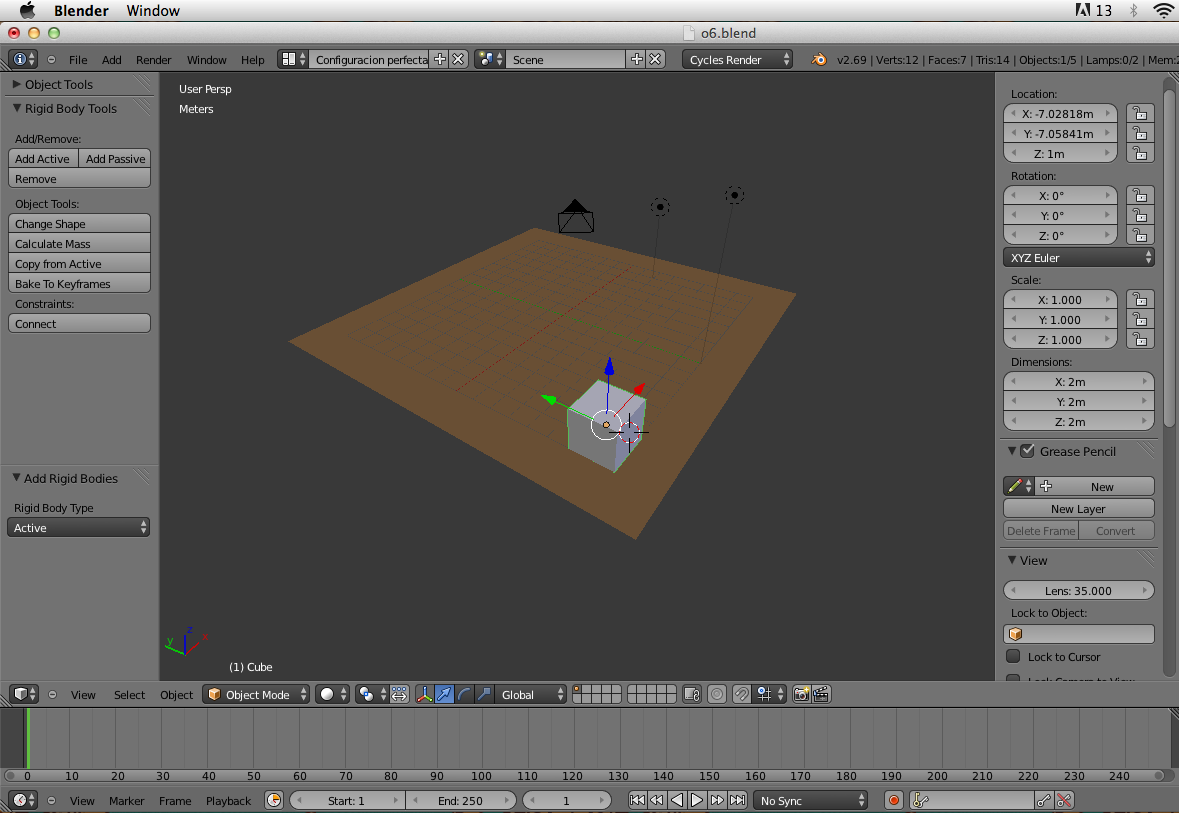The image size is (1179, 813).
Task: Click the Blender logo in the info header
Action: point(819,59)
